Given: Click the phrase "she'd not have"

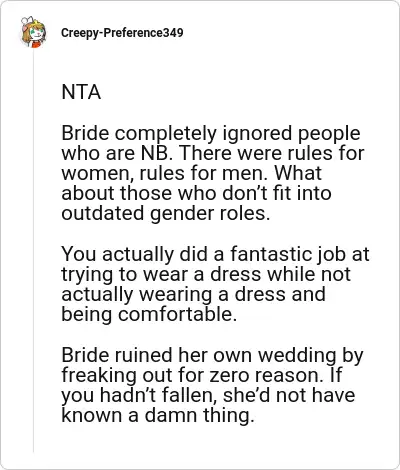Looking at the screenshot, I should (289, 396).
